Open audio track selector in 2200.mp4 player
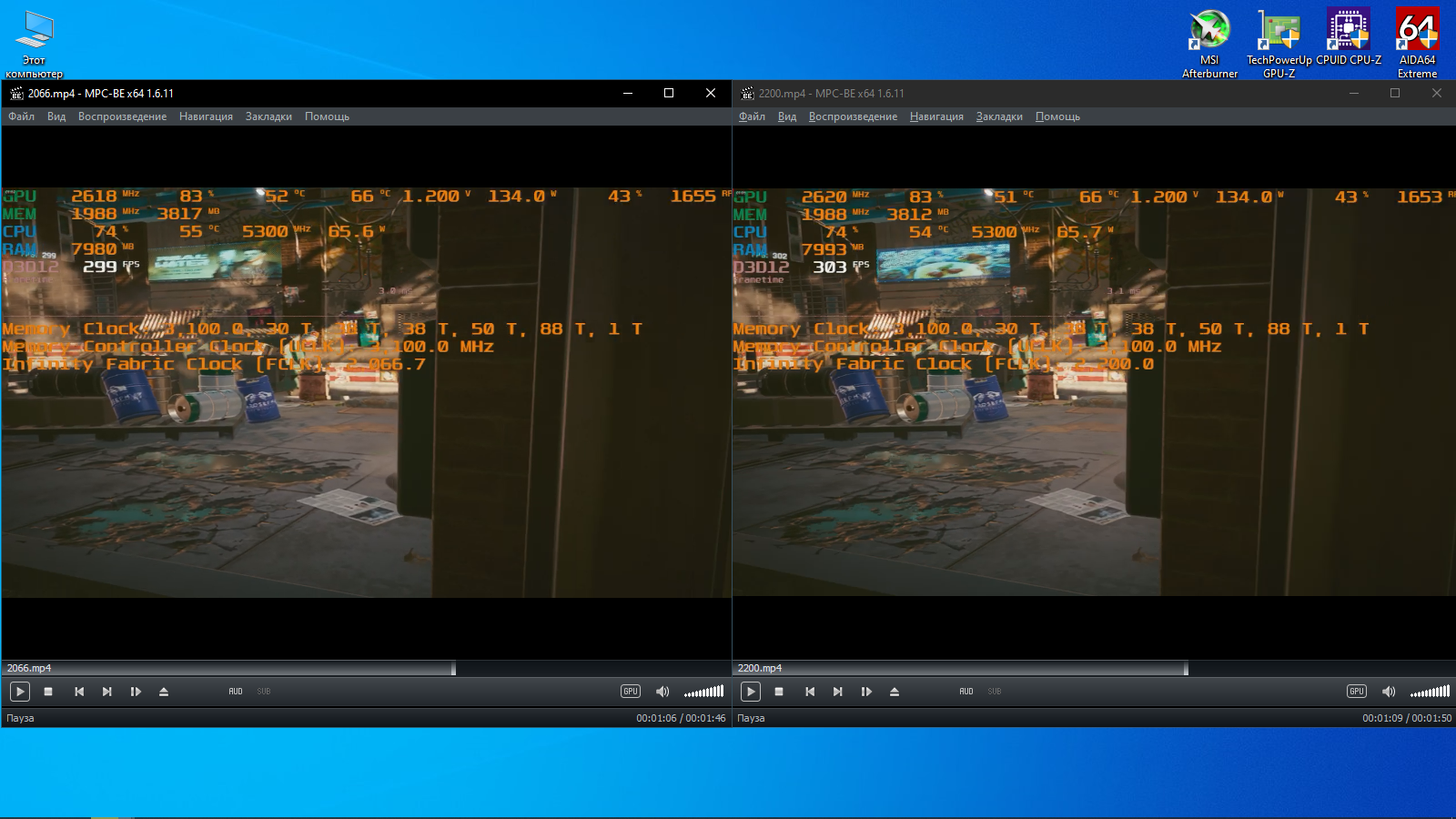This screenshot has width=1456, height=819. (x=966, y=692)
